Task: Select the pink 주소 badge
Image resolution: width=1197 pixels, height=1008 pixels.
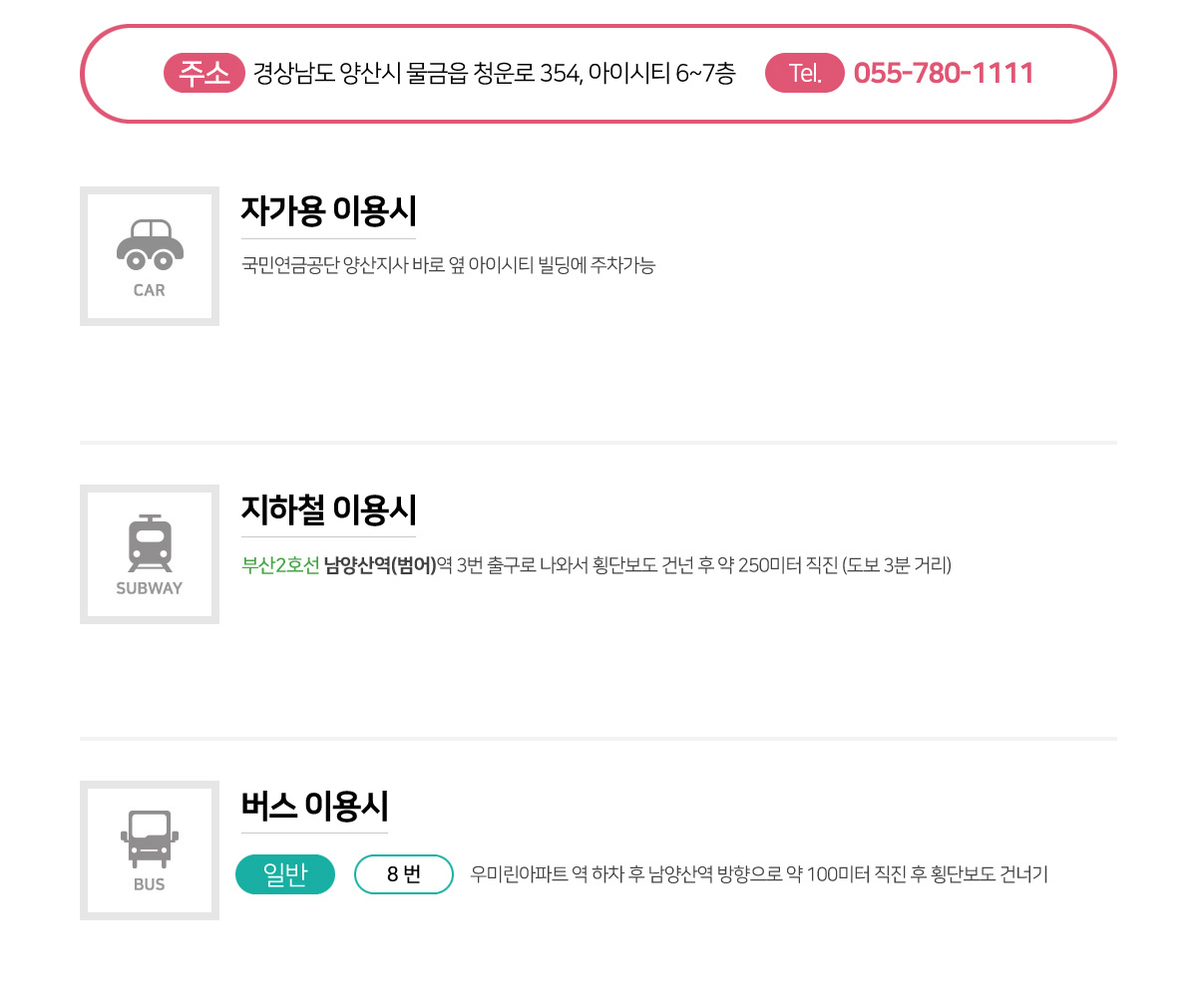Action: point(204,73)
